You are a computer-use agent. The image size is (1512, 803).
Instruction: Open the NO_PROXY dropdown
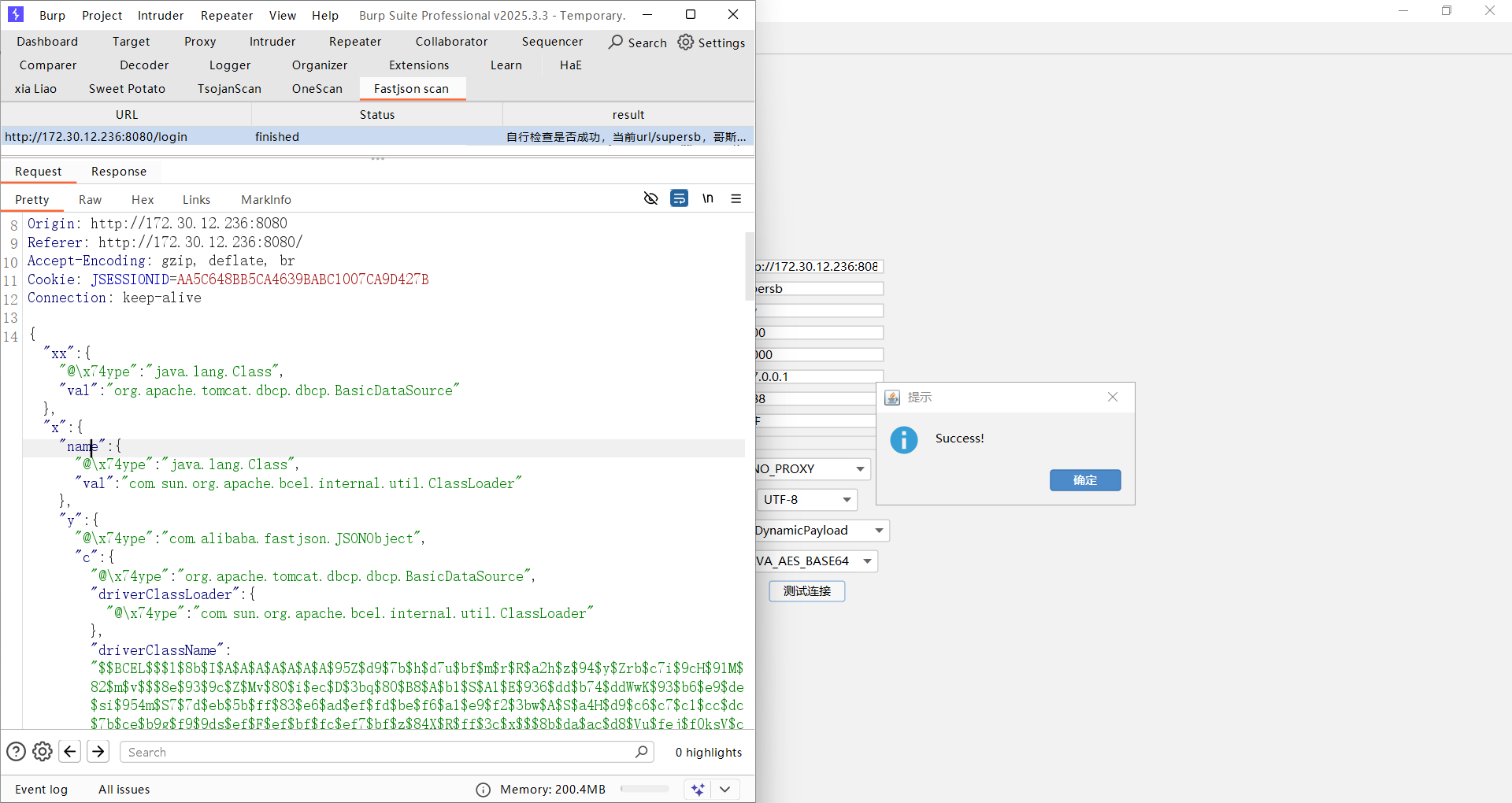(x=813, y=469)
